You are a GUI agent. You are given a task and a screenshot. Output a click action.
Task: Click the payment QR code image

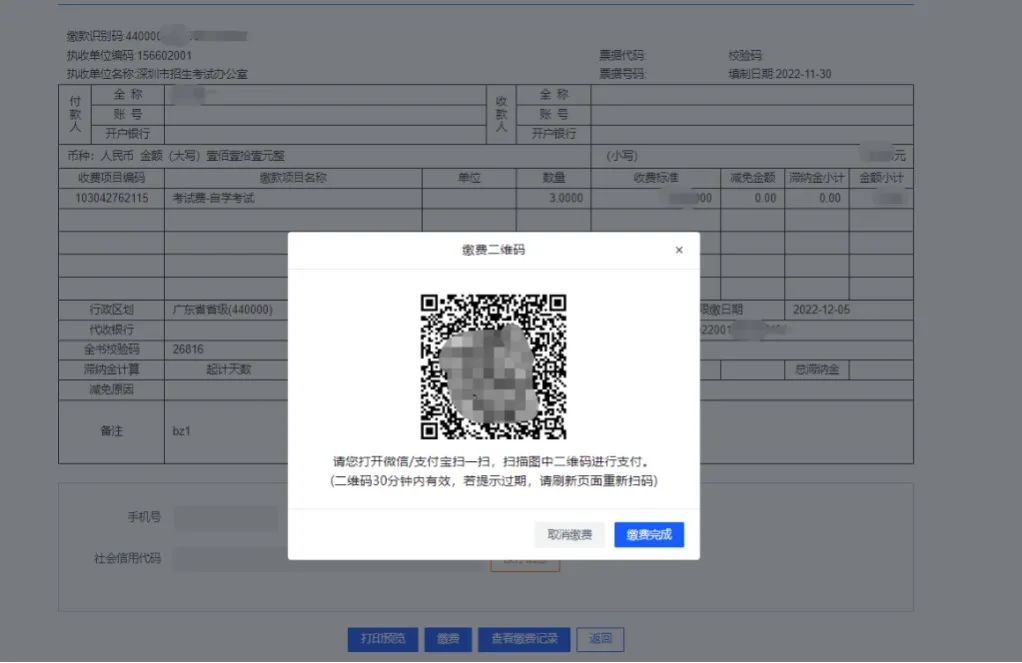pos(493,366)
